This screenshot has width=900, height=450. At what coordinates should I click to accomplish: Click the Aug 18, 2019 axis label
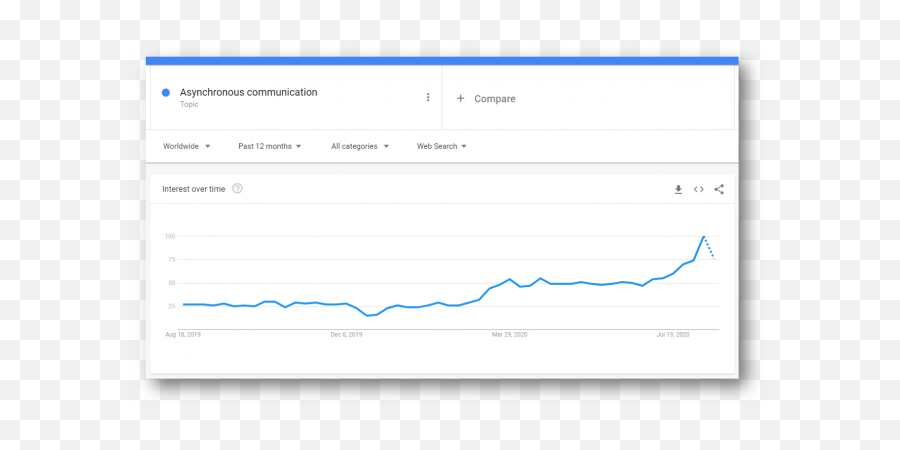(x=183, y=335)
